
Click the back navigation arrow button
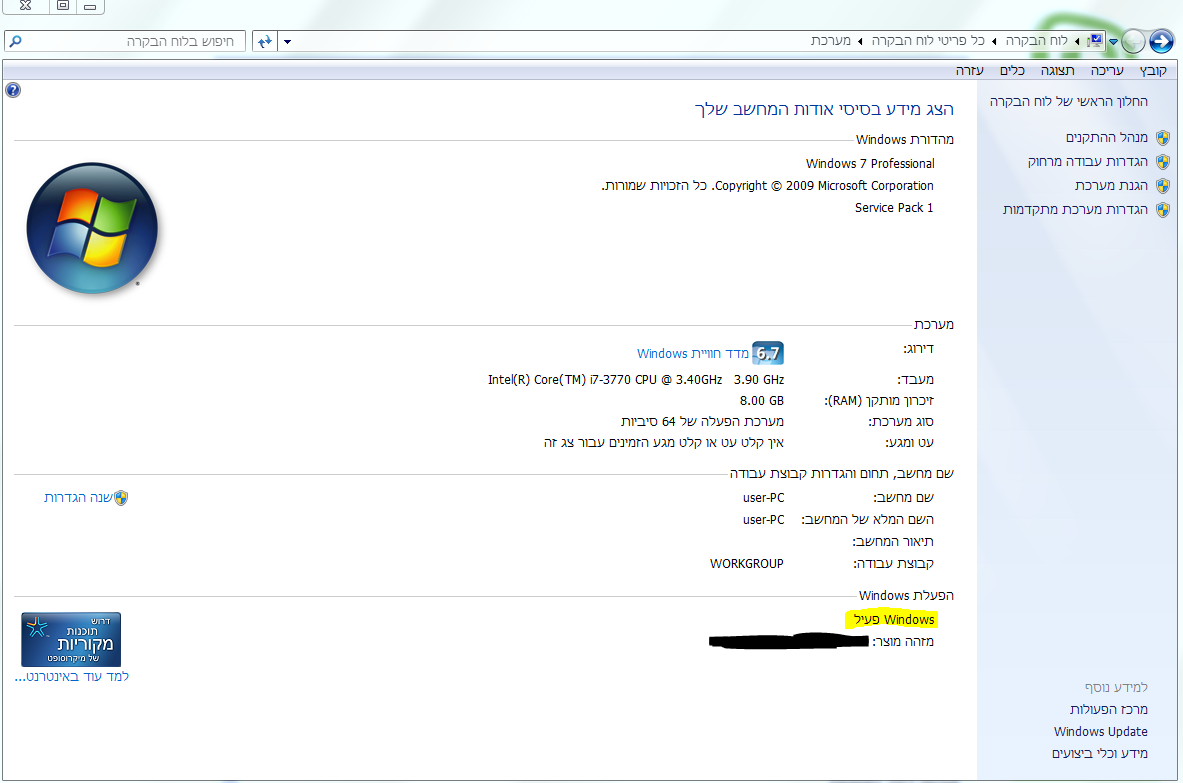(x=1161, y=41)
